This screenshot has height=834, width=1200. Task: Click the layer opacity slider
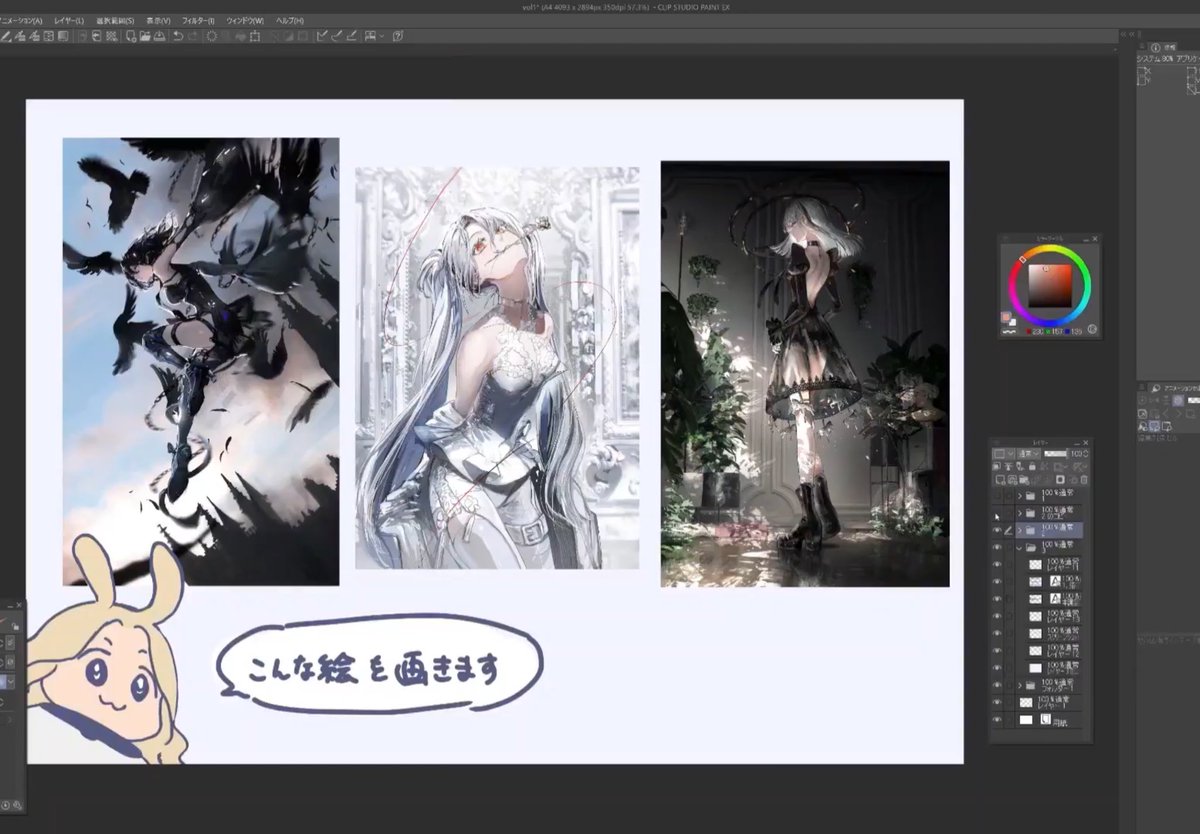1057,454
